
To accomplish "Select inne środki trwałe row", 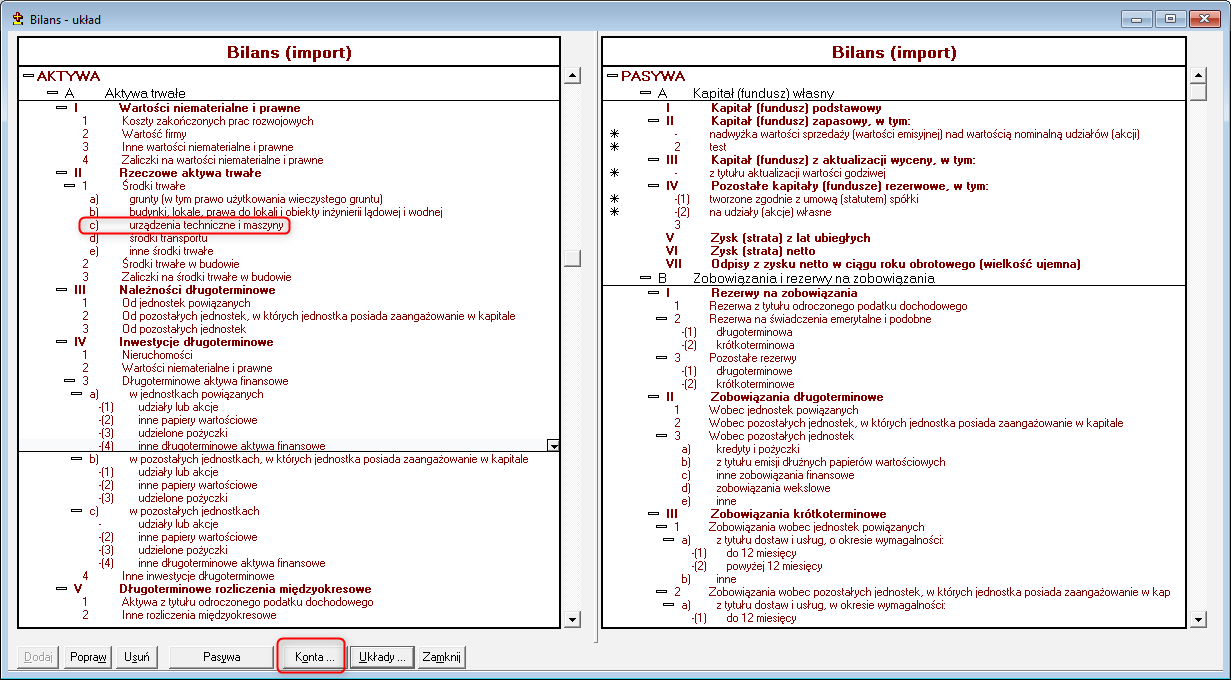I will pos(171,251).
